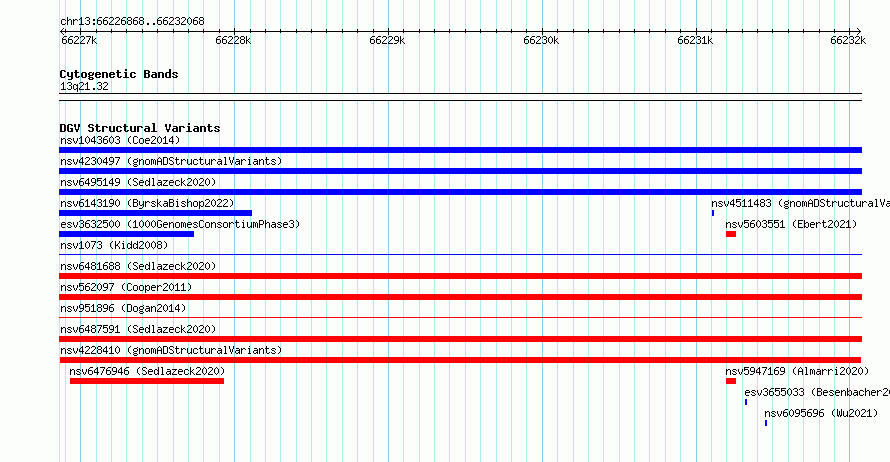Click the thin blue line of nsv1073
The image size is (890, 462).
460,255
